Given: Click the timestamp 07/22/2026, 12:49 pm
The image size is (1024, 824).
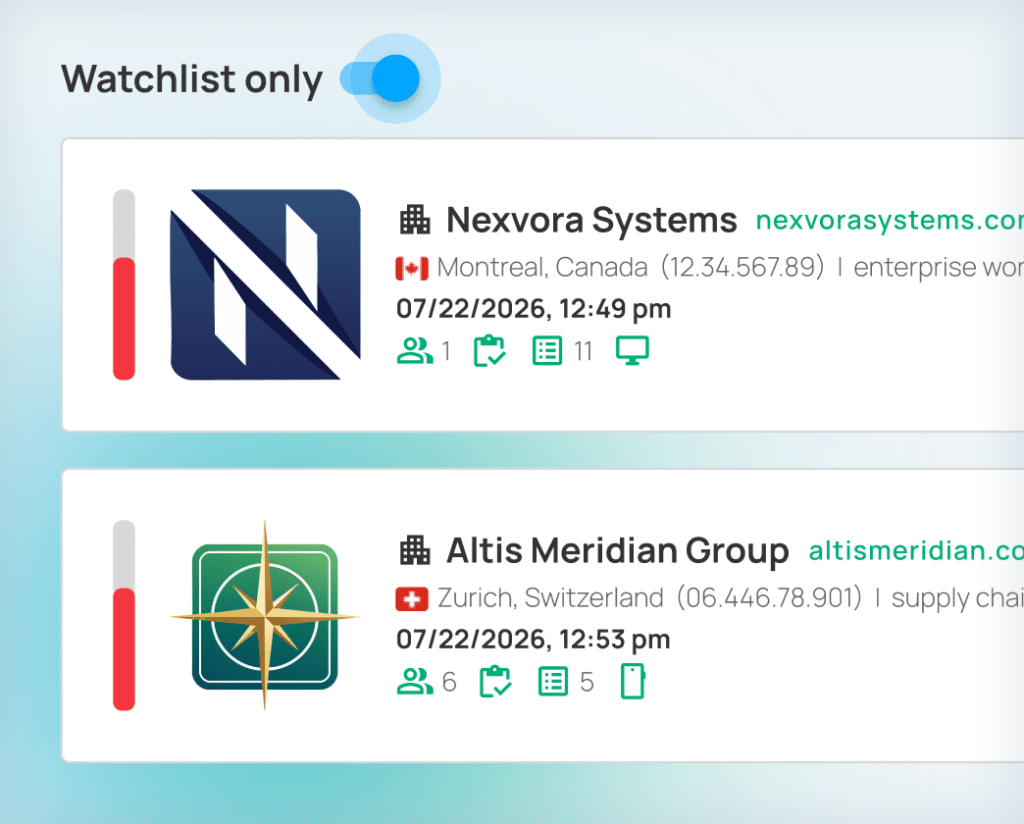Looking at the screenshot, I should pyautogui.click(x=534, y=309).
